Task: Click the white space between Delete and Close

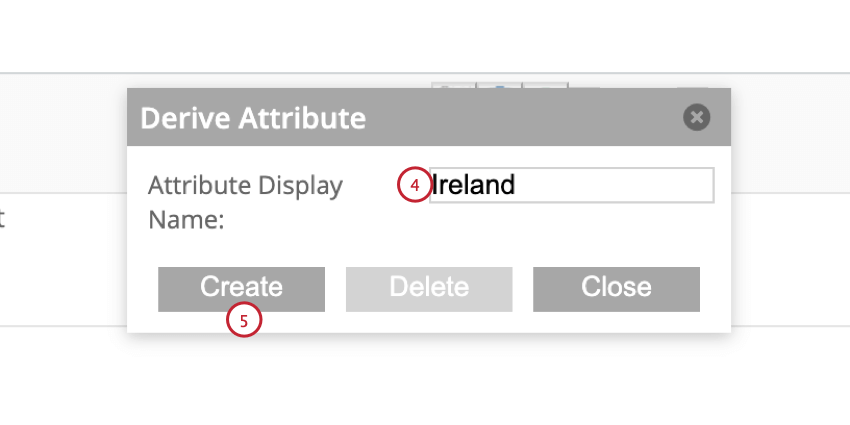Action: click(x=523, y=289)
